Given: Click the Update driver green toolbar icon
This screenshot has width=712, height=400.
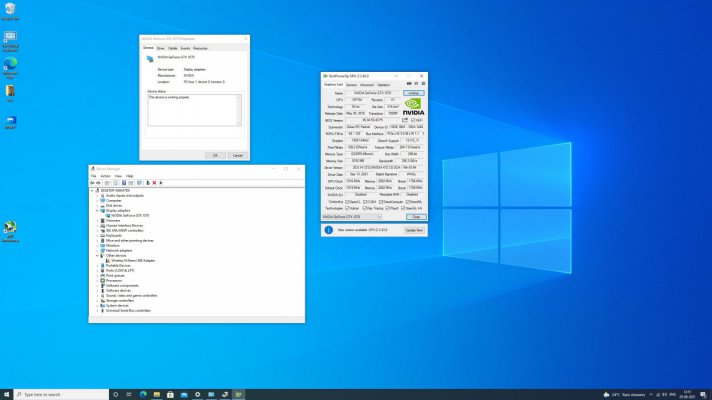Looking at the screenshot, I should coord(148,183).
